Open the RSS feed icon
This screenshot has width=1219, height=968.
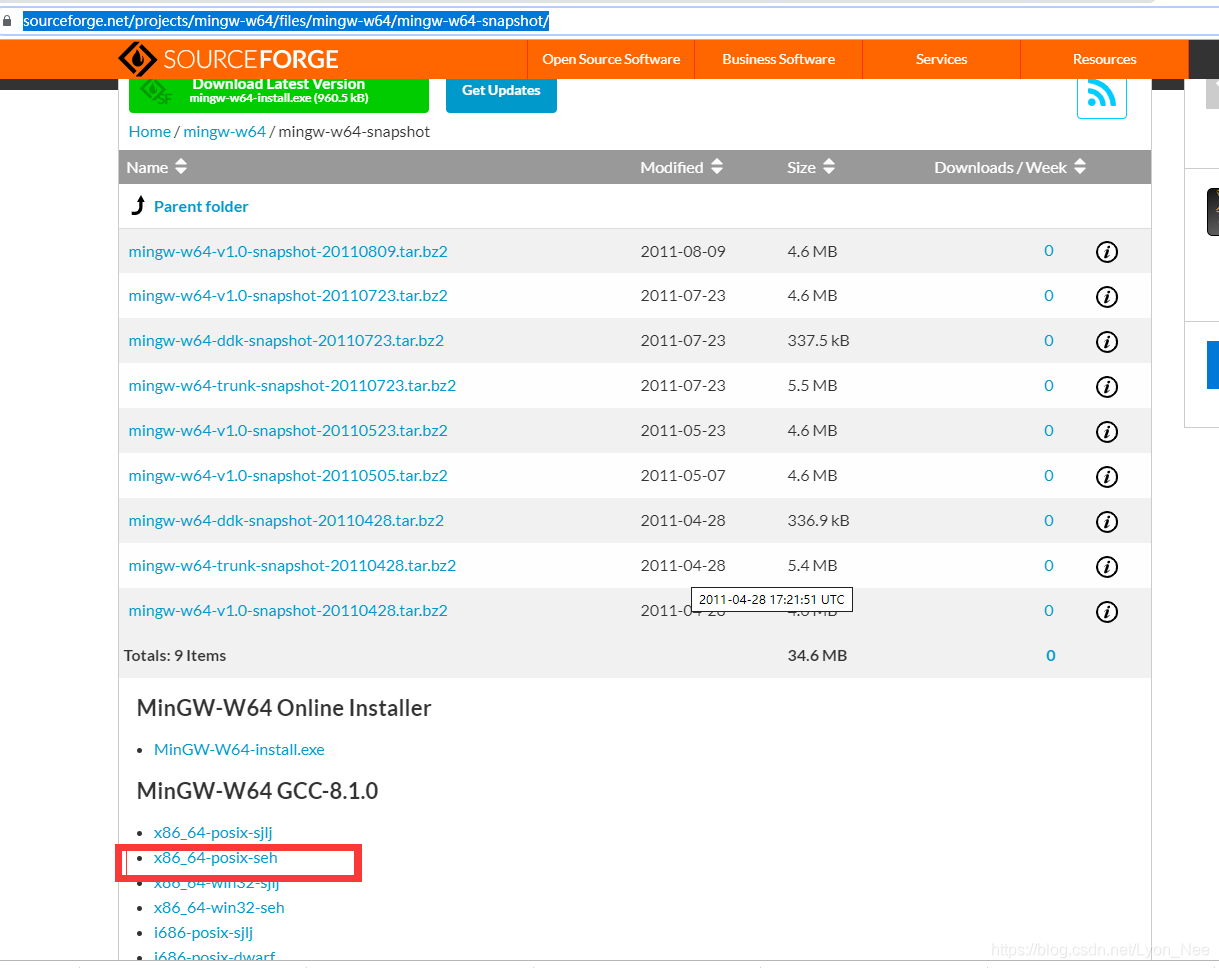[x=1101, y=95]
